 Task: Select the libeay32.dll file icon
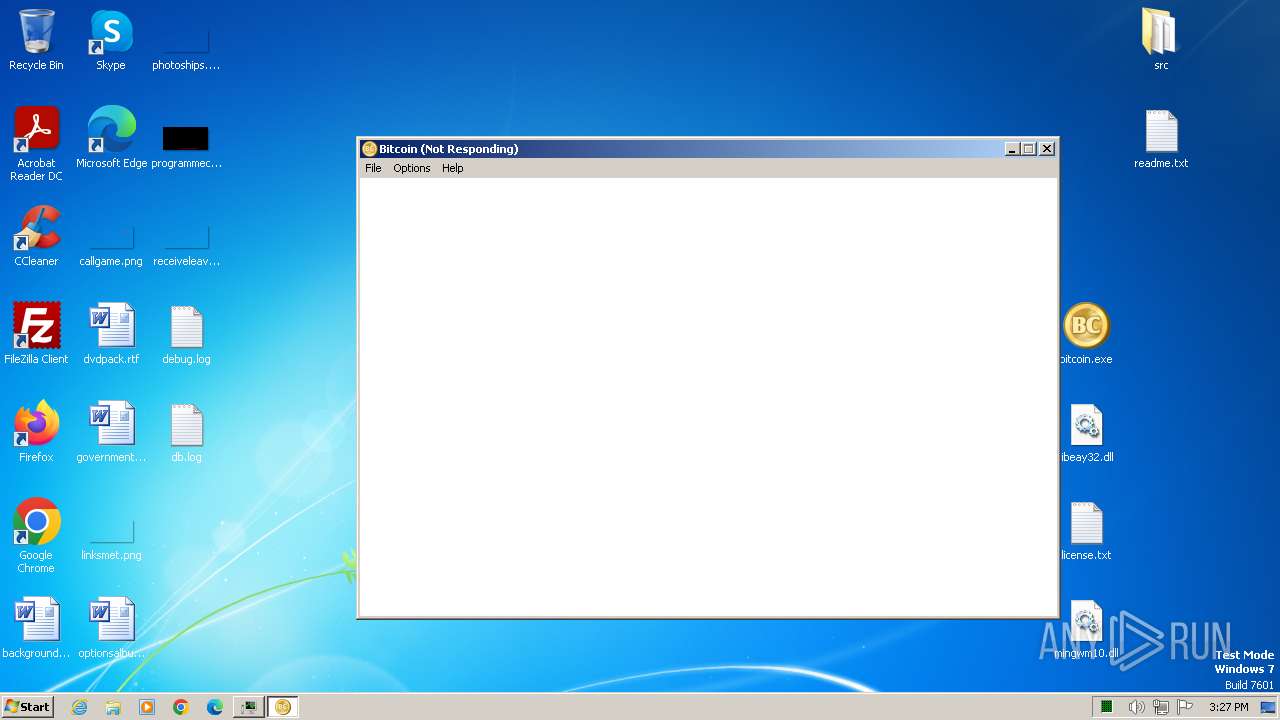1086,432
